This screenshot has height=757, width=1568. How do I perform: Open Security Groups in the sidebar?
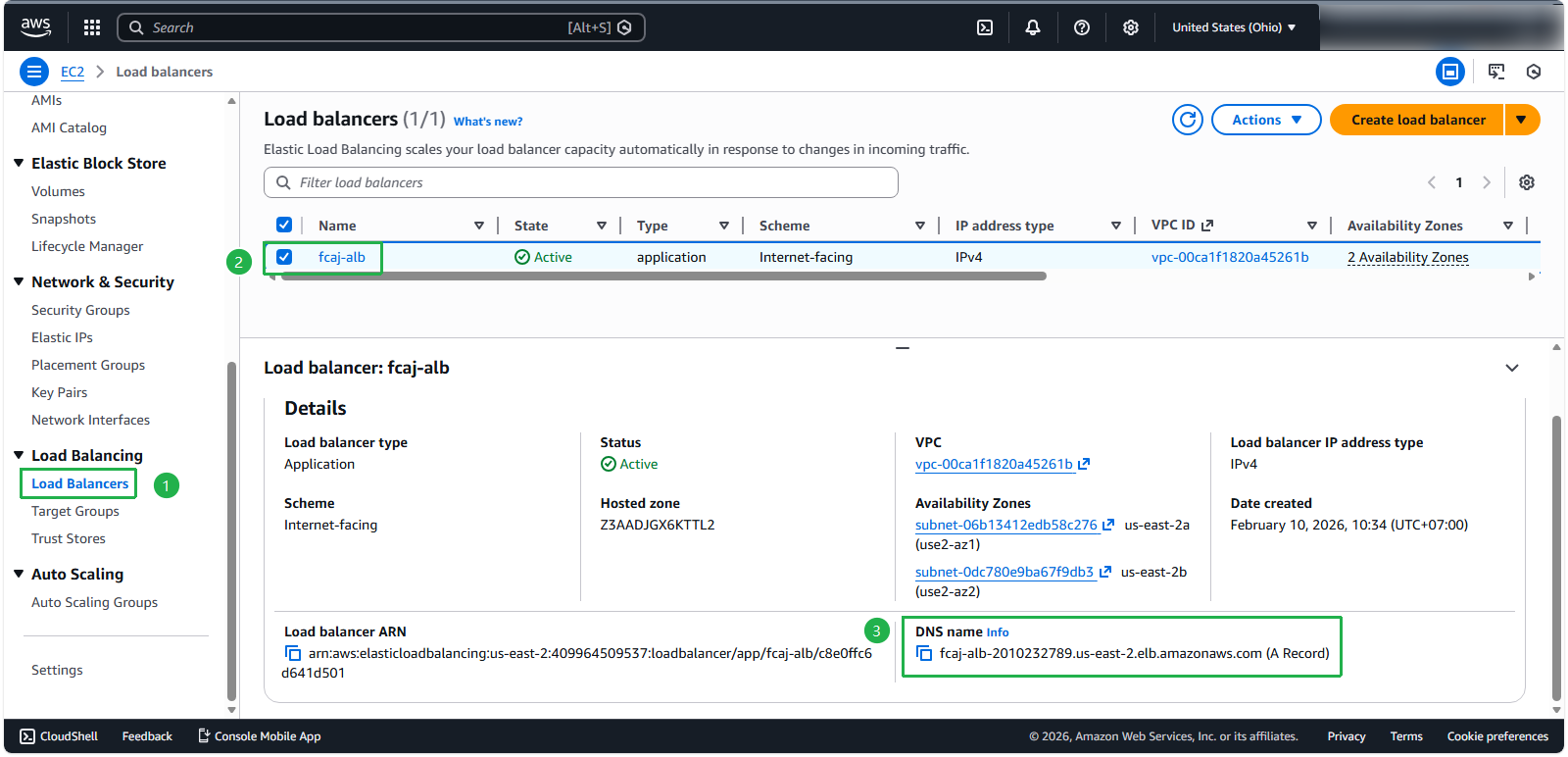(80, 310)
